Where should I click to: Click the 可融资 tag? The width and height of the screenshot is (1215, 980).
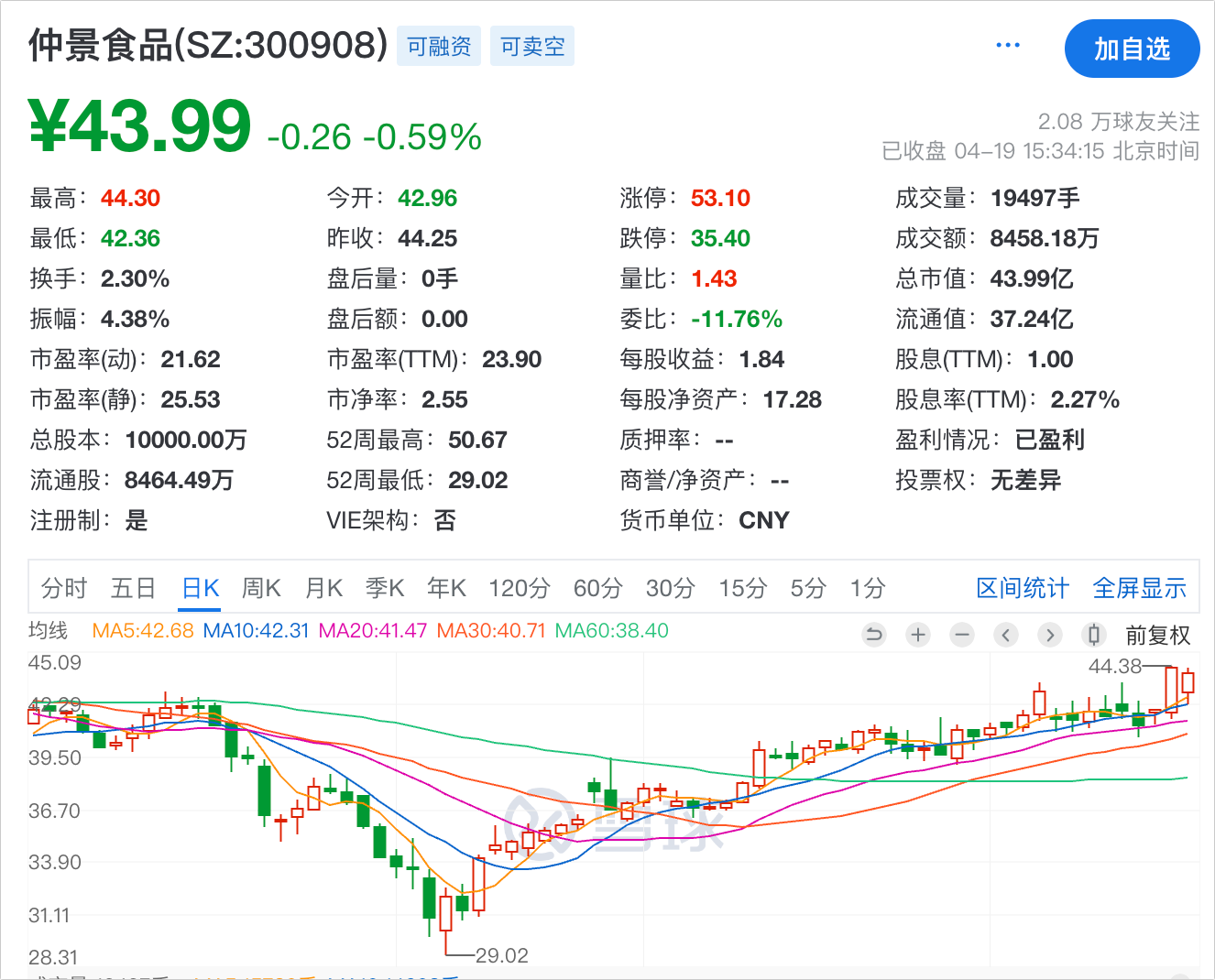(x=439, y=47)
